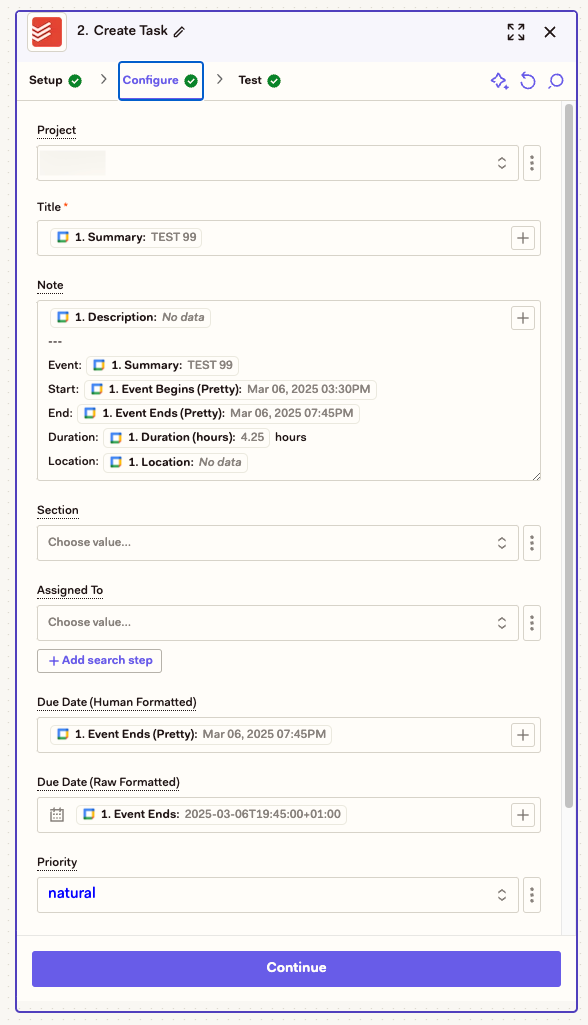The width and height of the screenshot is (588, 1025).
Task: Open the Section Choose value dropdown
Action: point(278,543)
